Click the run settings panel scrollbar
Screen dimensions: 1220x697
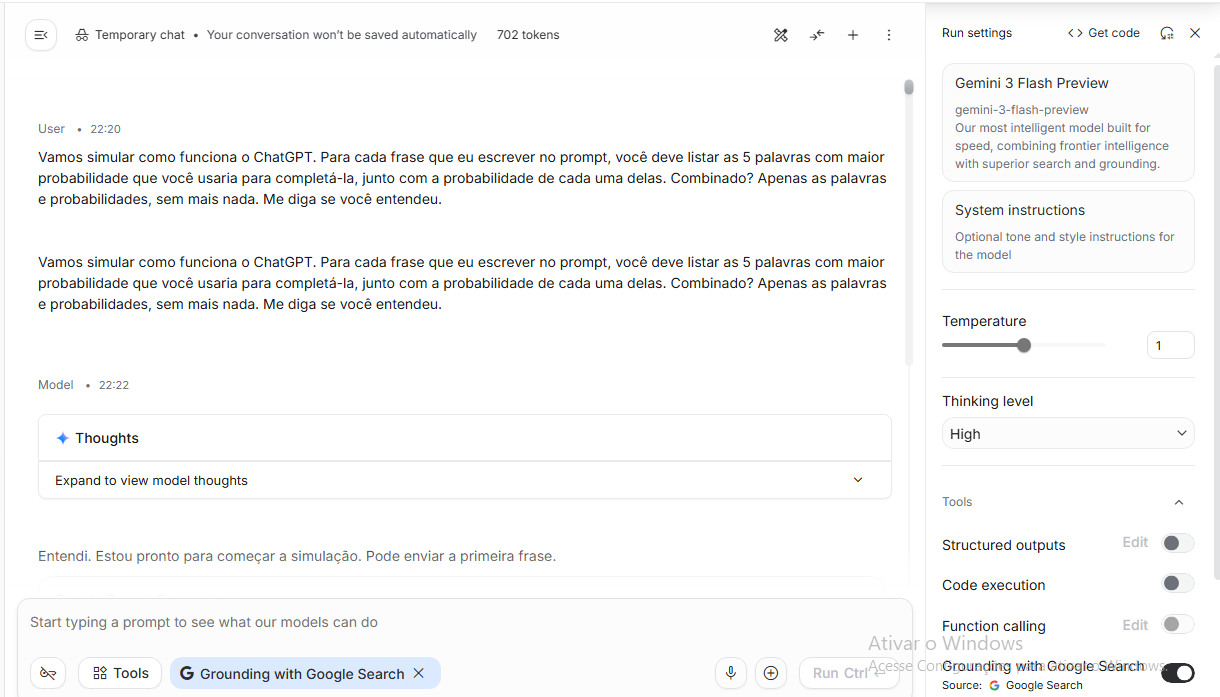[x=1215, y=320]
